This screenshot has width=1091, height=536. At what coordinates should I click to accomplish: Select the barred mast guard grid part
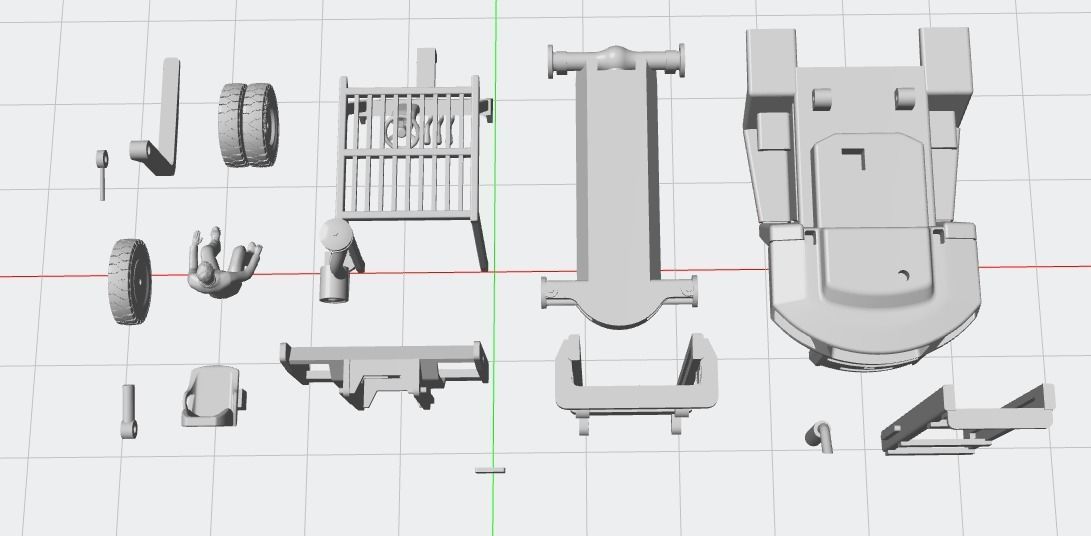click(x=416, y=157)
